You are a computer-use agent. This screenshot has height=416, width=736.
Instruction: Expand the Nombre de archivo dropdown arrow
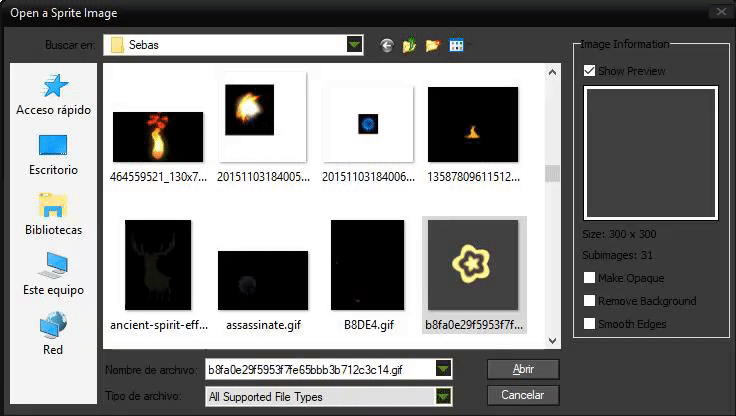[x=443, y=369]
